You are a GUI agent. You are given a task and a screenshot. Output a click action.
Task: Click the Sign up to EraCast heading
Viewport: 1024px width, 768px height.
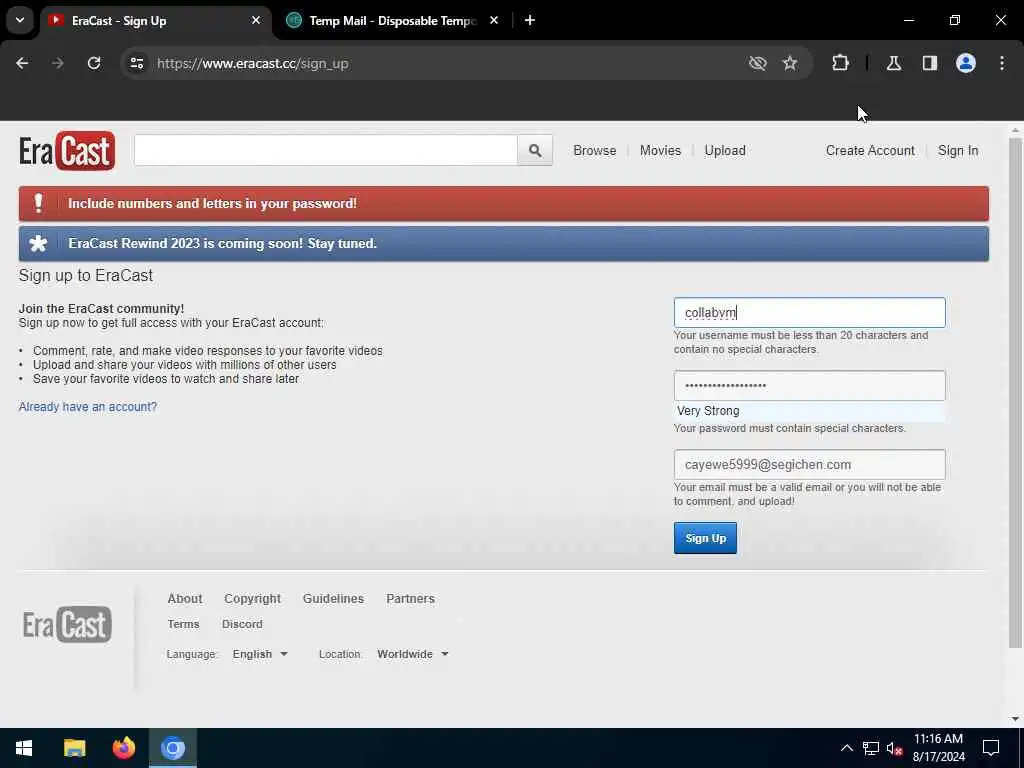tap(86, 276)
